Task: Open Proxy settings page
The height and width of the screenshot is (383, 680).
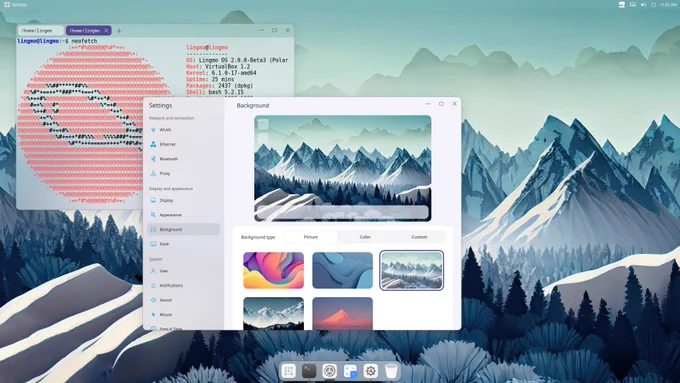Action: [x=183, y=173]
